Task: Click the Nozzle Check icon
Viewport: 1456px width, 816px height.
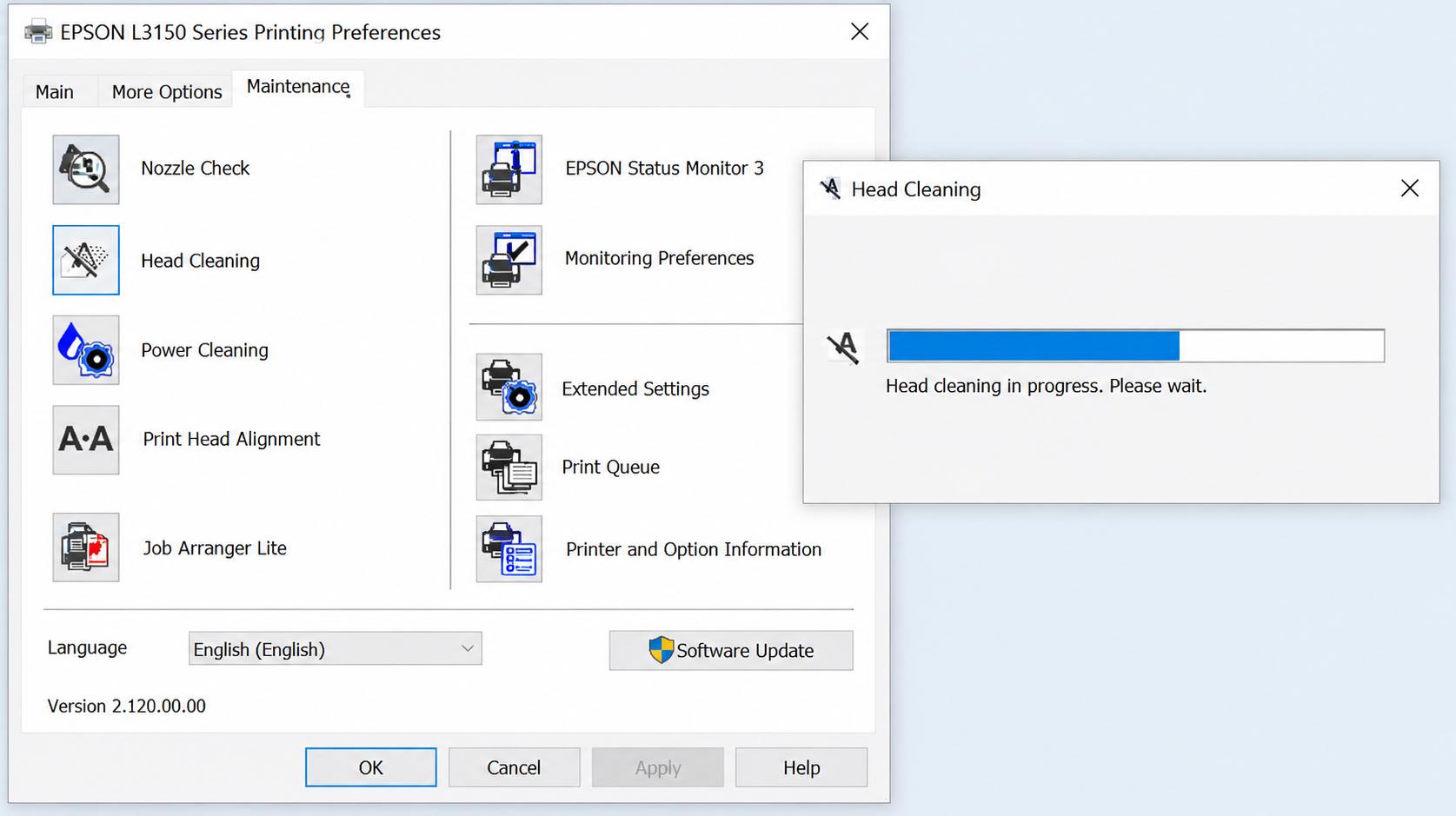Action: (85, 169)
